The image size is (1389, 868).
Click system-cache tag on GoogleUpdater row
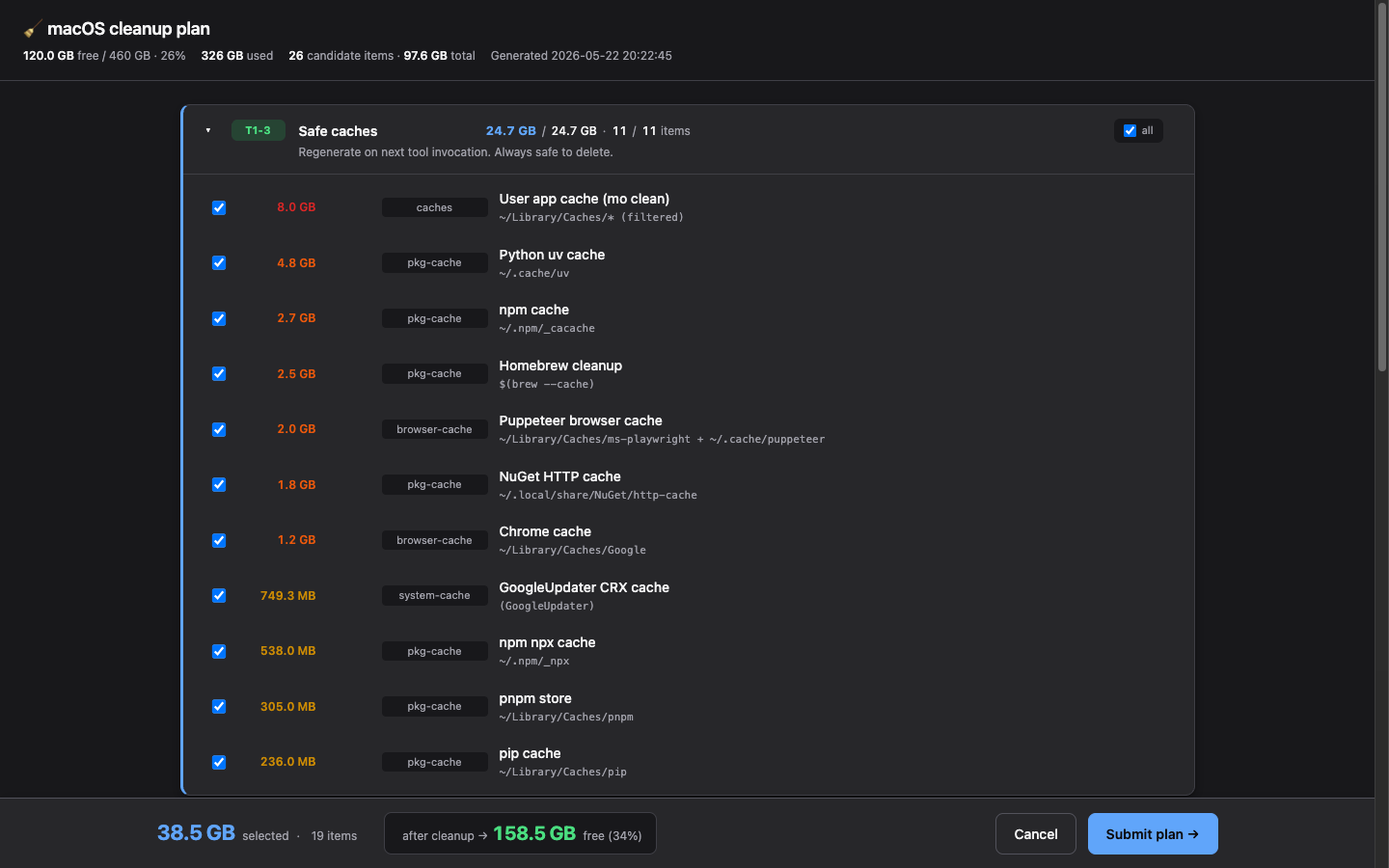coord(434,596)
